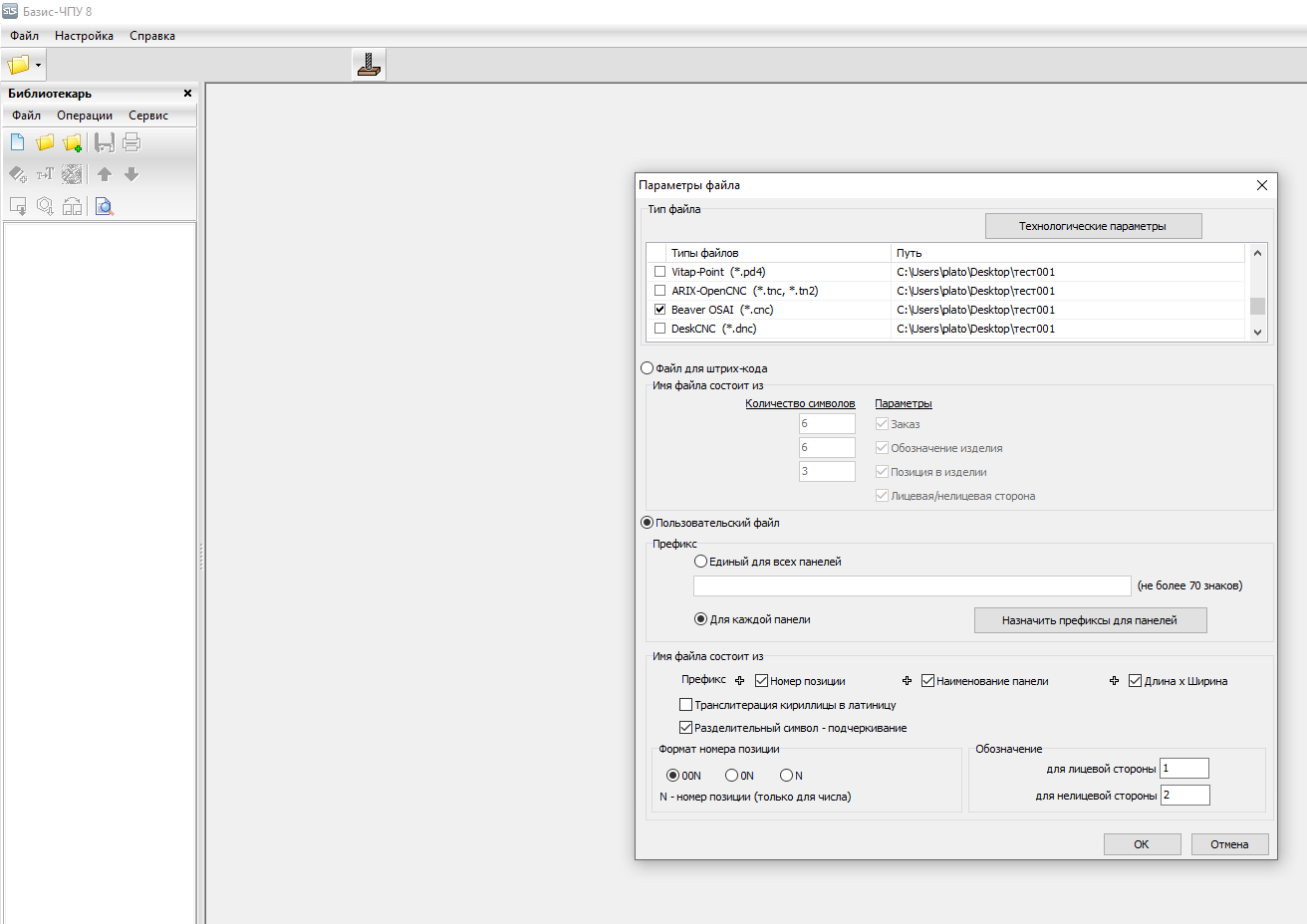Screen dimensions: 1307x924
Task: Click the rectangle with down arrow icon
Action: point(18,206)
